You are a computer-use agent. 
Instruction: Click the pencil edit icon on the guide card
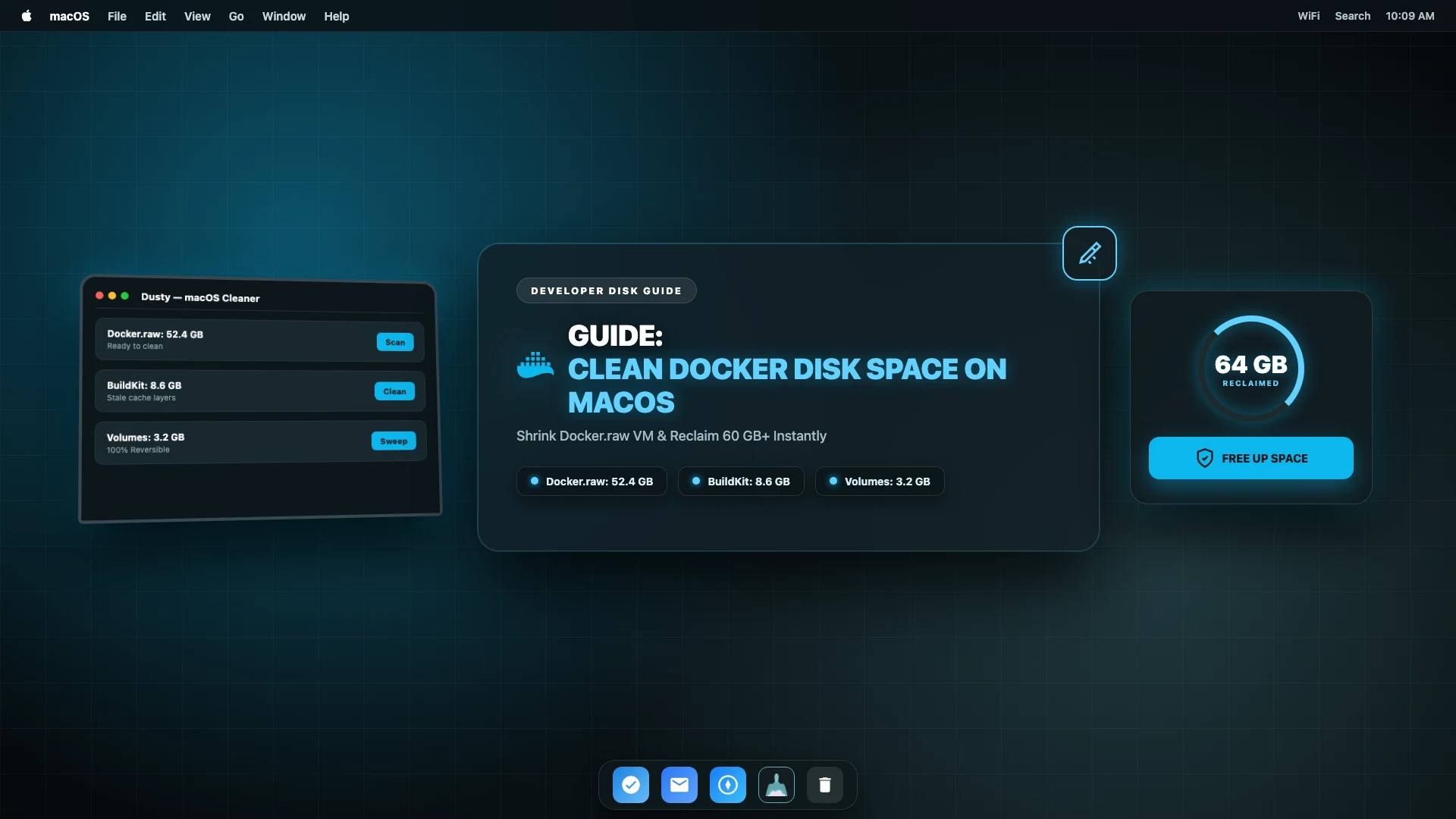[x=1089, y=253]
